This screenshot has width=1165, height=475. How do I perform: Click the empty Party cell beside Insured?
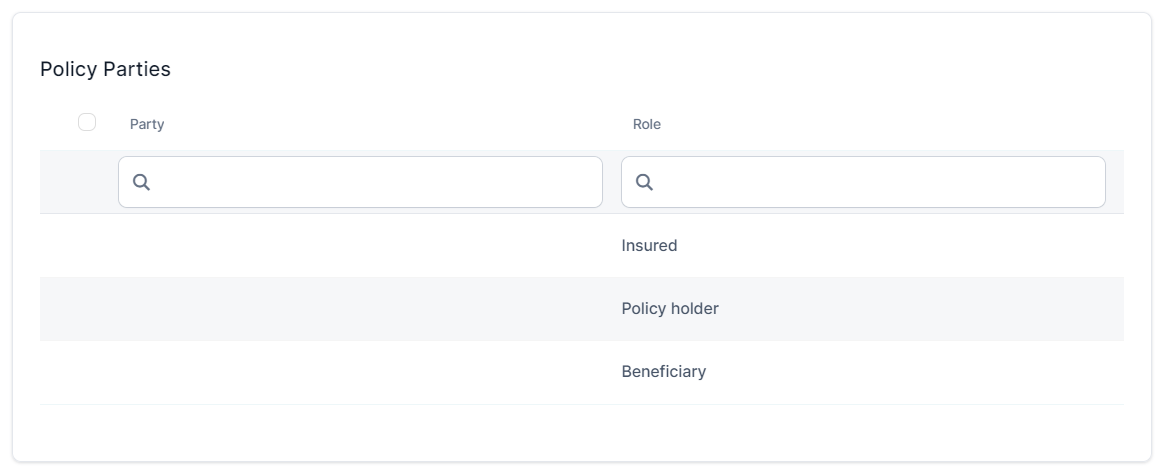coord(360,245)
